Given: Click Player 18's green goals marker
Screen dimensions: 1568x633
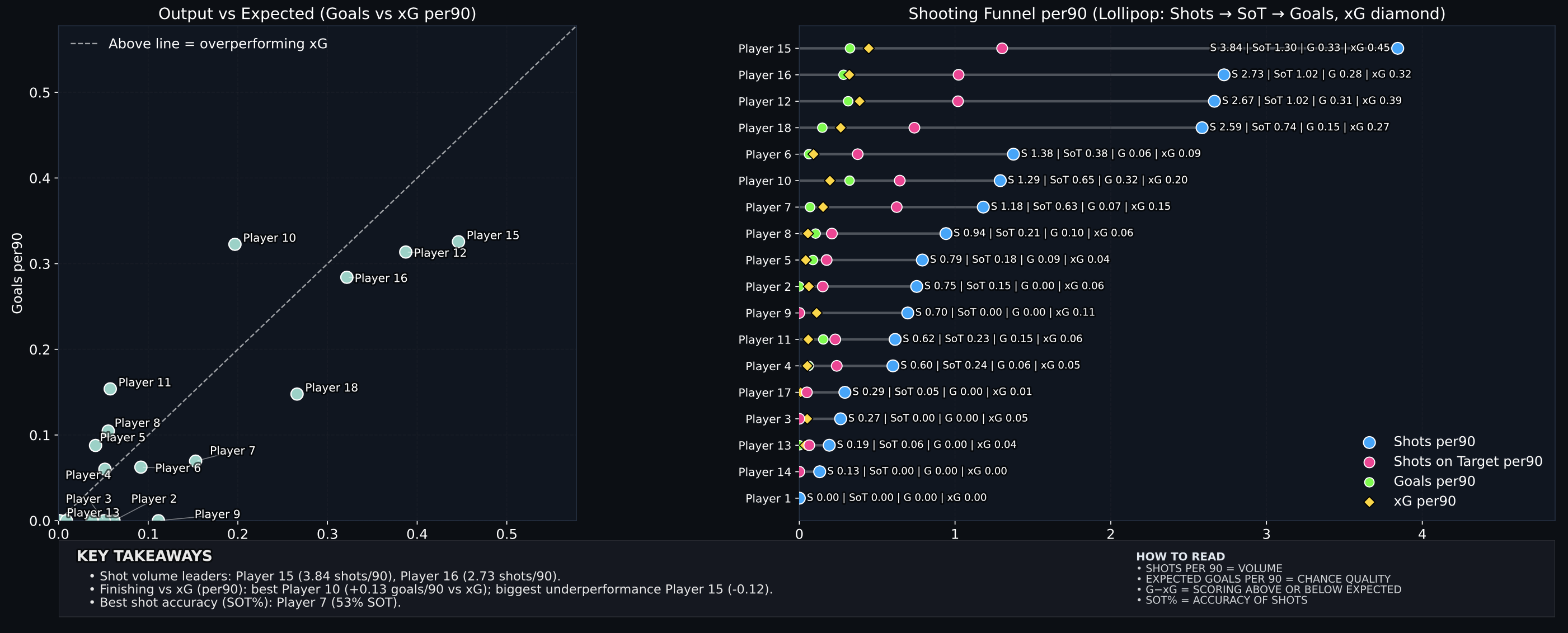Looking at the screenshot, I should [823, 127].
